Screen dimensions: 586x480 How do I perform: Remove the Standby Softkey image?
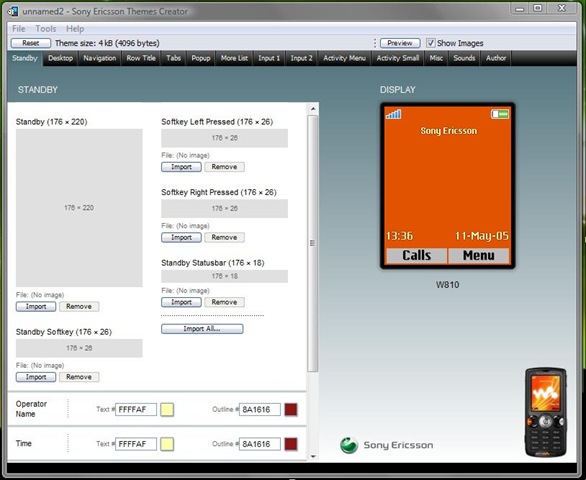(x=79, y=377)
